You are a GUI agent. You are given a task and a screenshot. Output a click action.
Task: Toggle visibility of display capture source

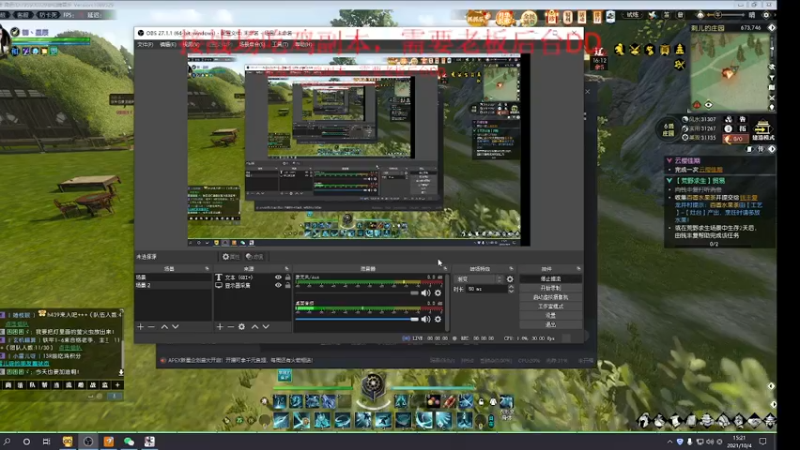pyautogui.click(x=278, y=285)
